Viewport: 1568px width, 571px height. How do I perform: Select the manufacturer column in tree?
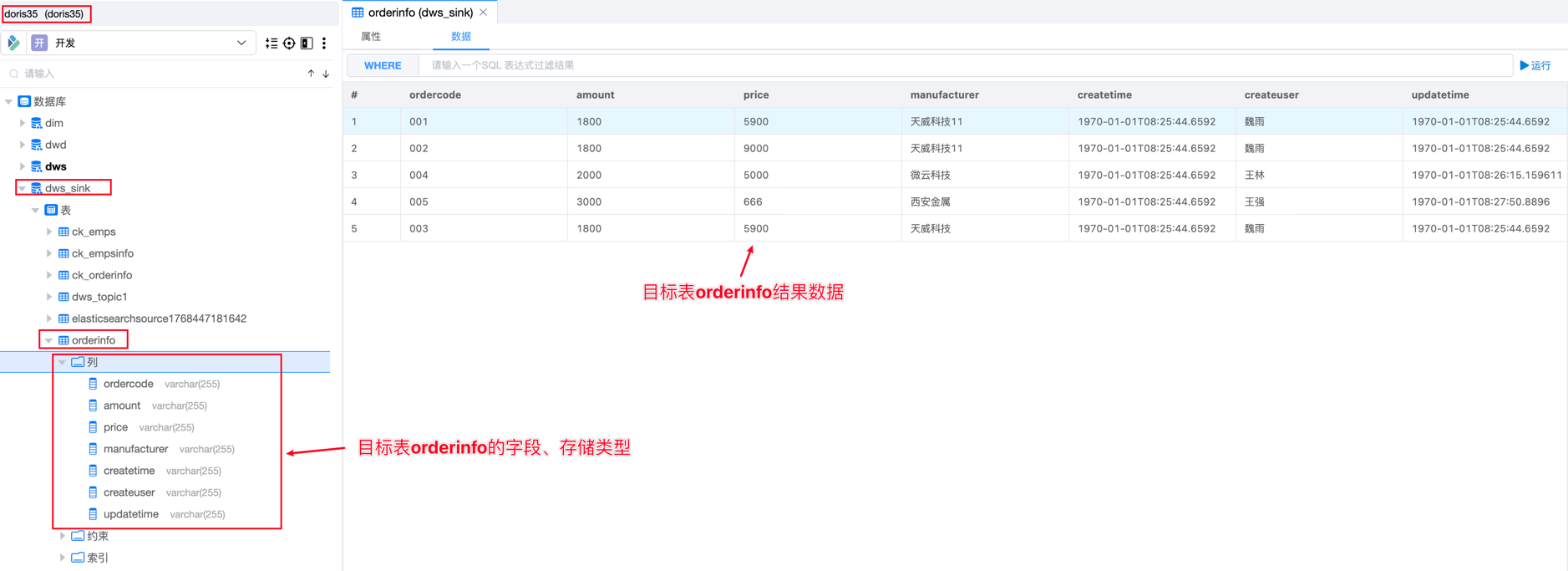click(x=135, y=449)
